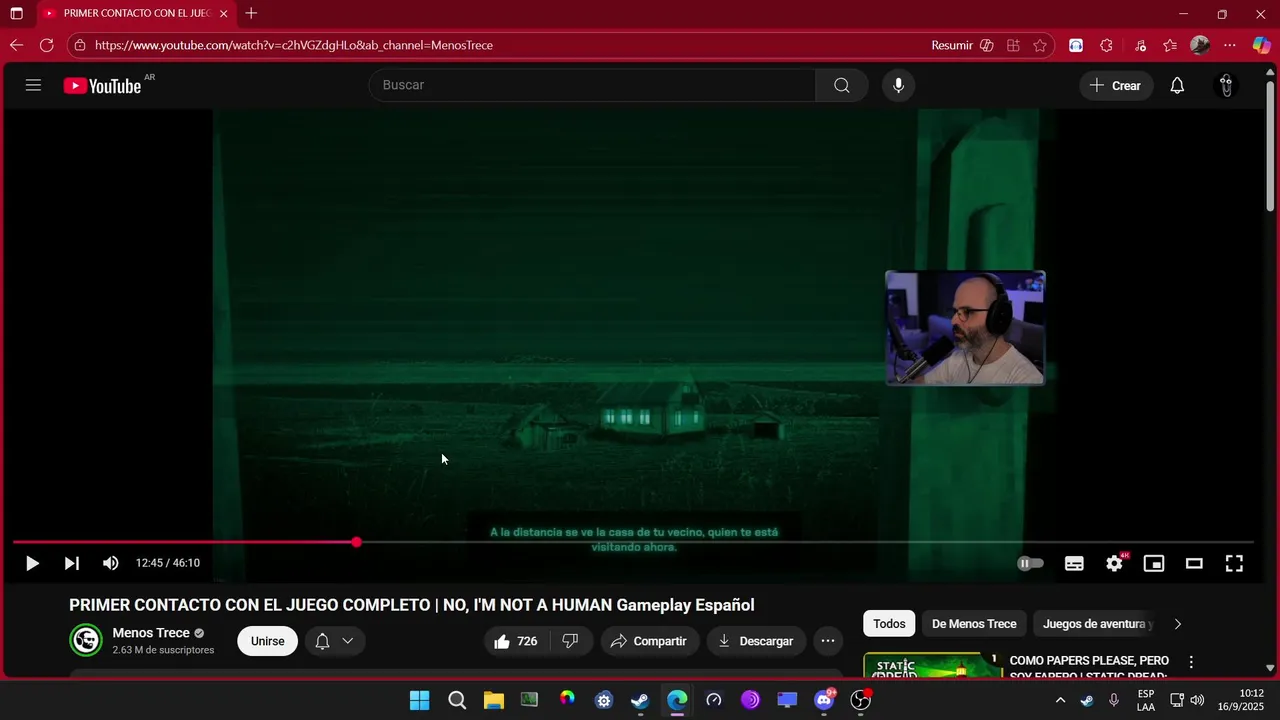Viewport: 1280px width, 720px height.
Task: Click the address bar URL
Action: coord(294,45)
